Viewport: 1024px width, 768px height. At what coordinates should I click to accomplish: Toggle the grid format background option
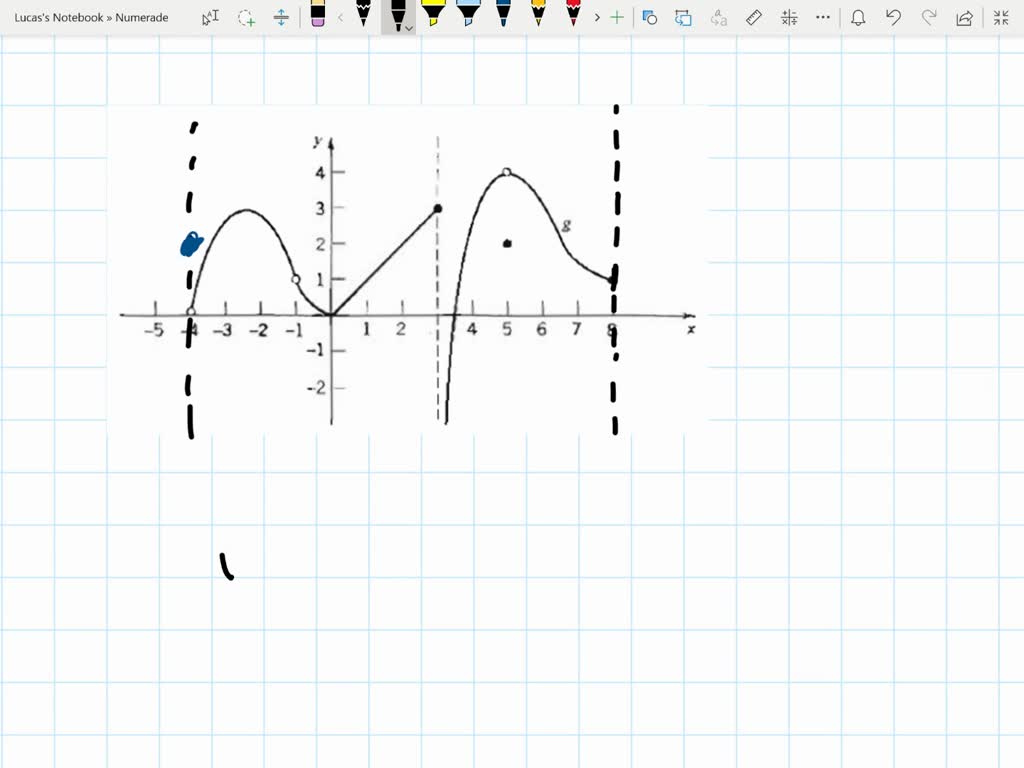click(x=788, y=17)
